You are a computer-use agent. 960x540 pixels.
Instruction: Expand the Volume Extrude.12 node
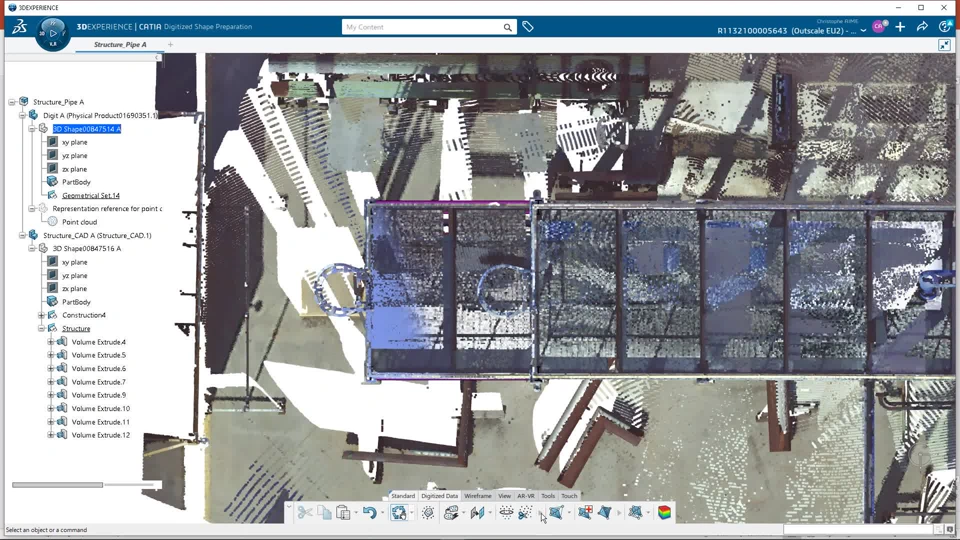coord(51,435)
